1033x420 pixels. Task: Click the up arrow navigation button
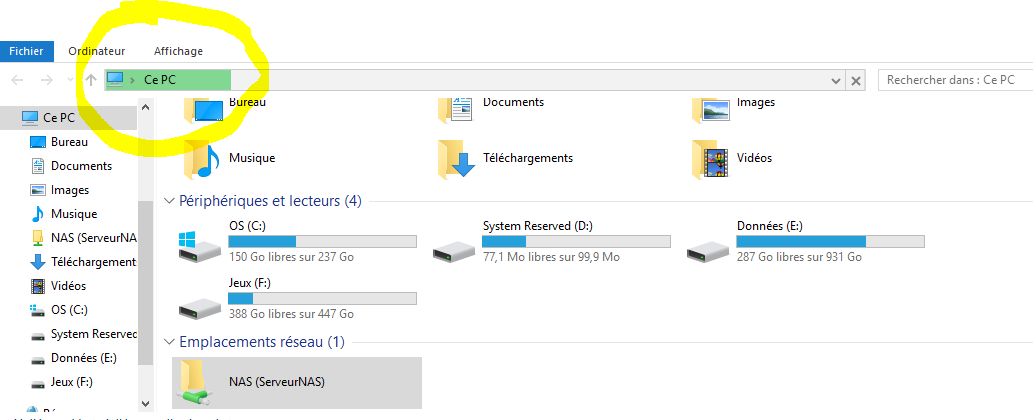point(91,80)
